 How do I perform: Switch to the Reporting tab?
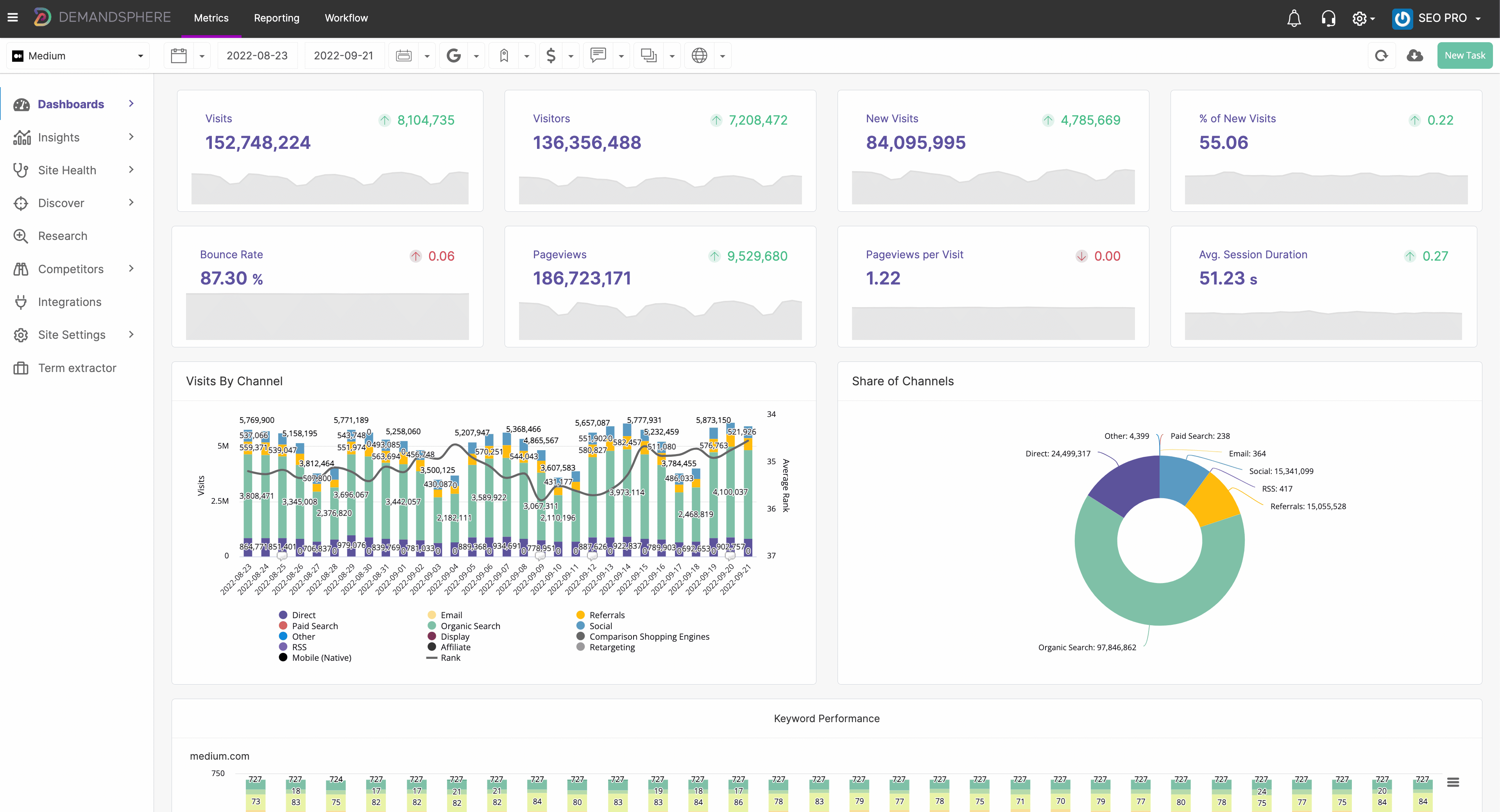coord(277,18)
